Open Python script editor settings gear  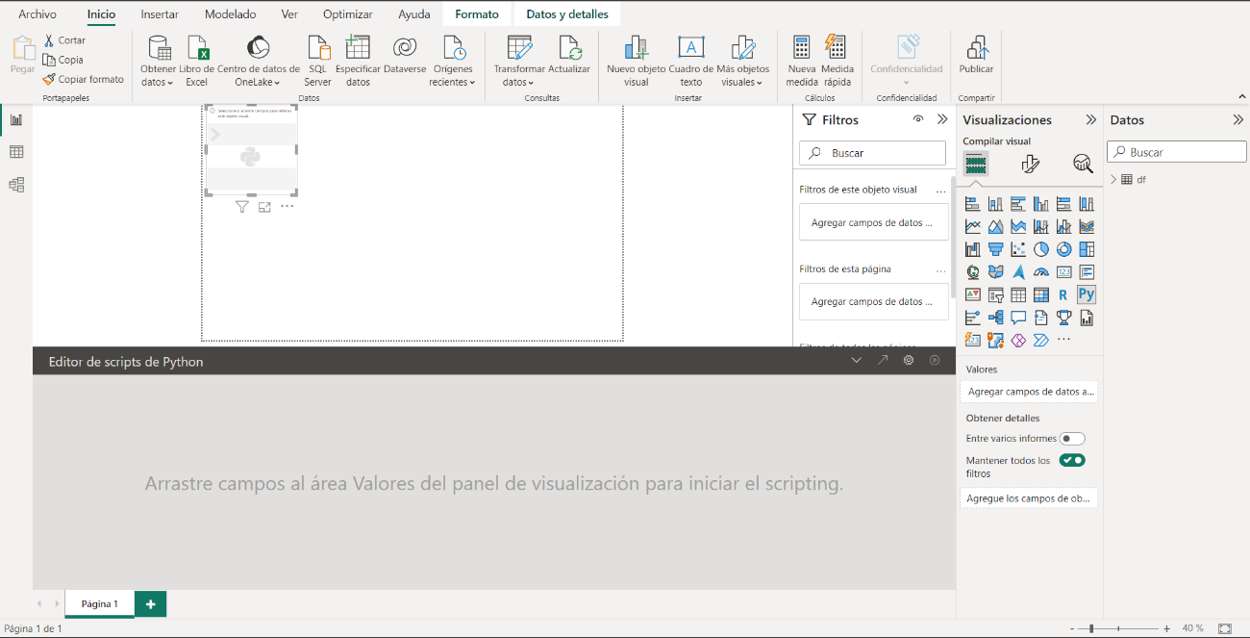(x=908, y=361)
